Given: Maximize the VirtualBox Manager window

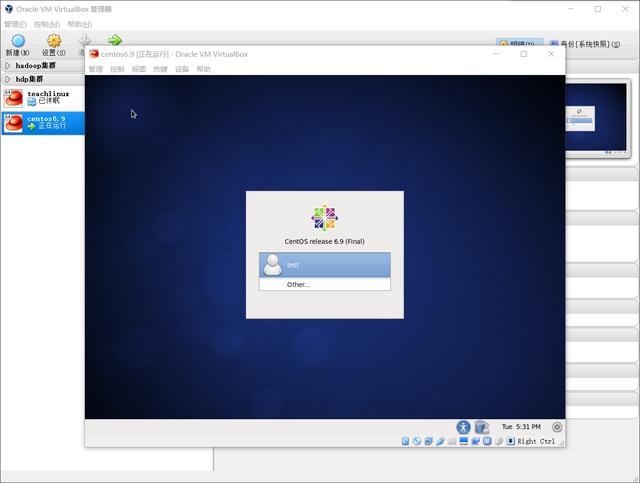Looking at the screenshot, I should (598, 9).
